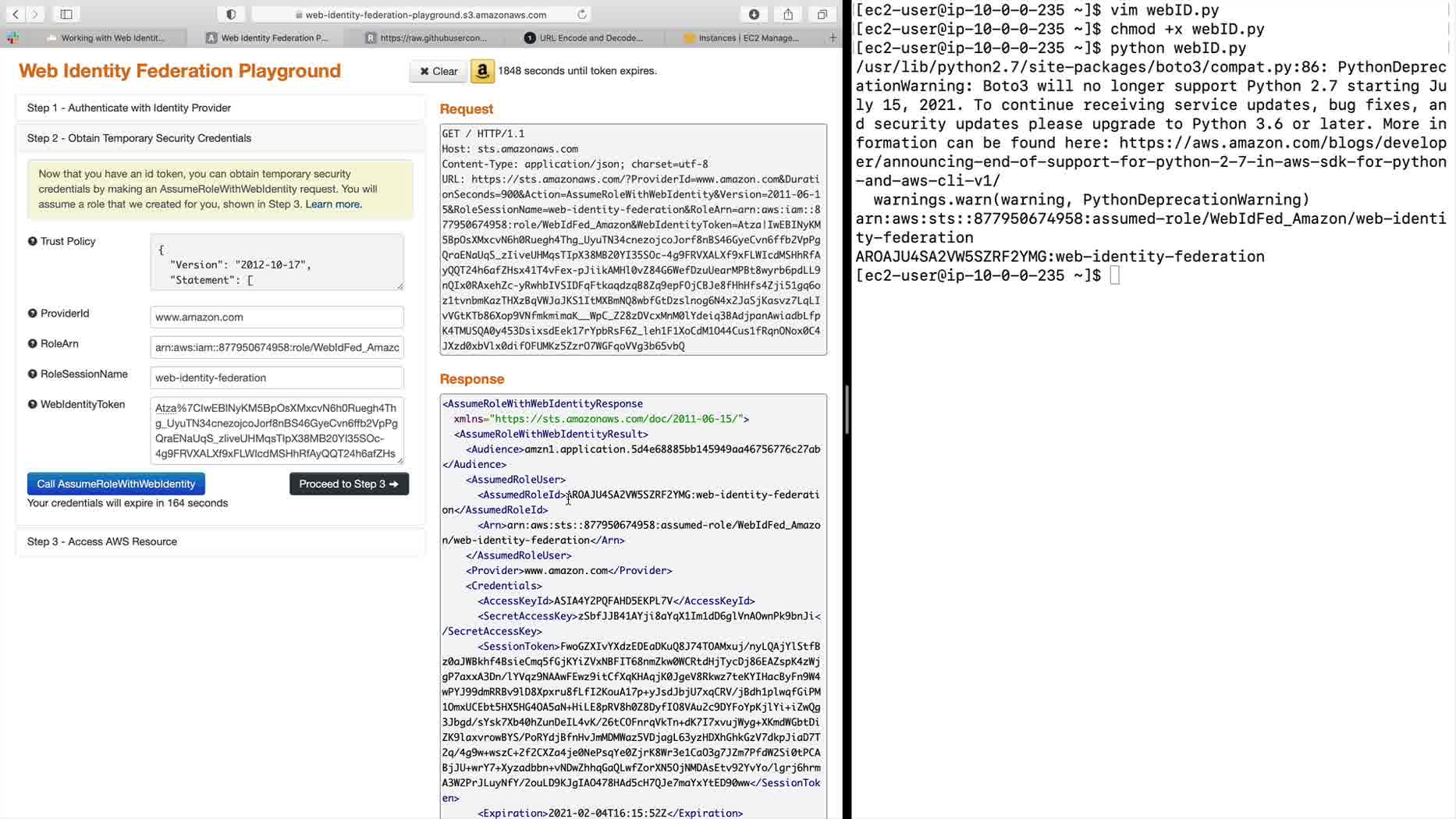Click the Response heading
Image resolution: width=1456 pixels, height=819 pixels.
tap(472, 379)
